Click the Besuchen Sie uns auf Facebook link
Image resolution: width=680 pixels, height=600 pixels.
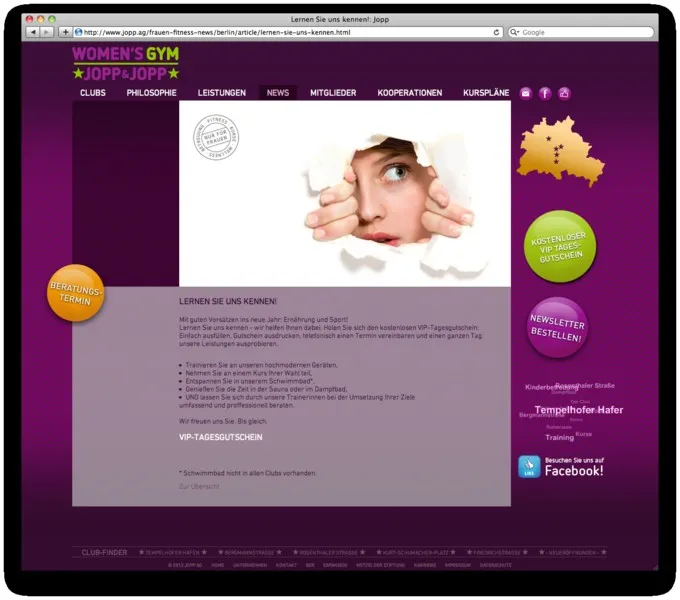point(574,467)
